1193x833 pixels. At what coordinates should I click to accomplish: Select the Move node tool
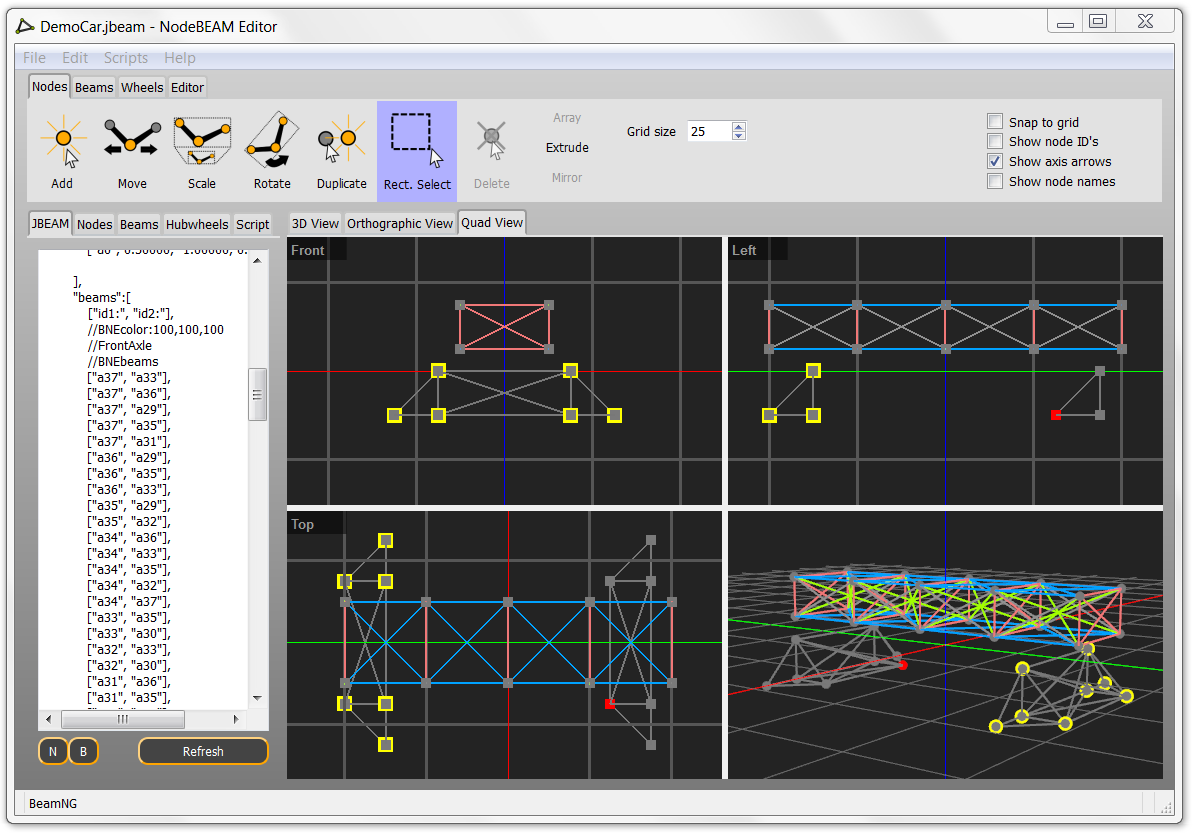pyautogui.click(x=132, y=151)
